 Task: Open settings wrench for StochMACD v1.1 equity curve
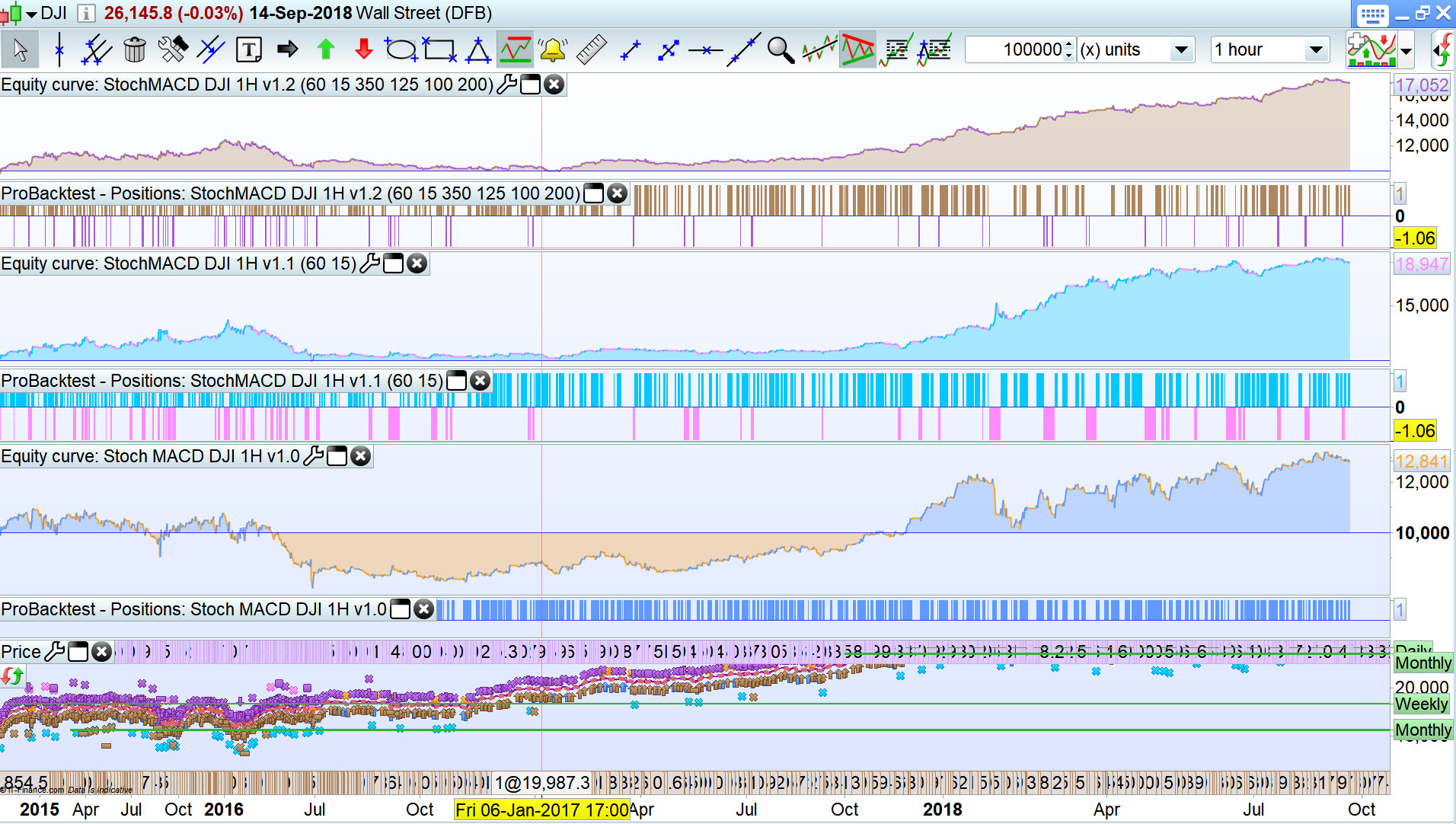pyautogui.click(x=369, y=263)
